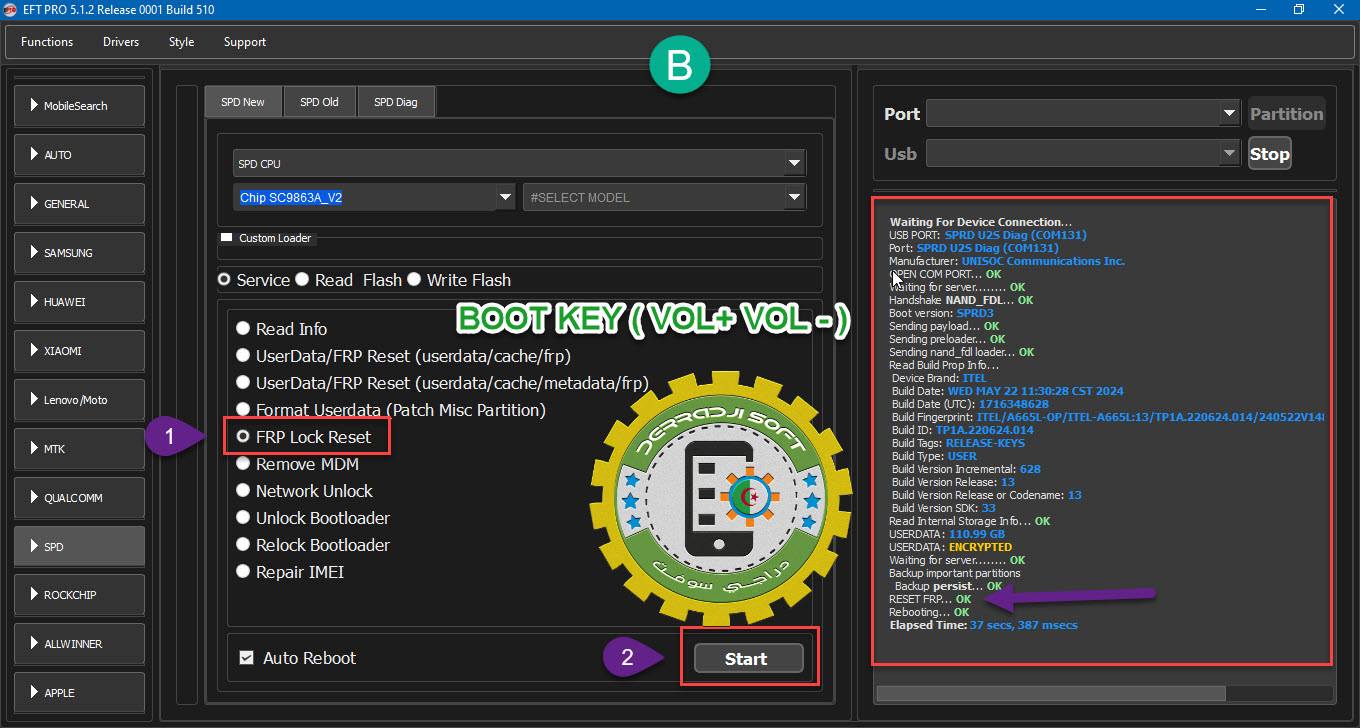Open the MobileSearch sidebar section
Viewport: 1360px width, 728px height.
(79, 106)
